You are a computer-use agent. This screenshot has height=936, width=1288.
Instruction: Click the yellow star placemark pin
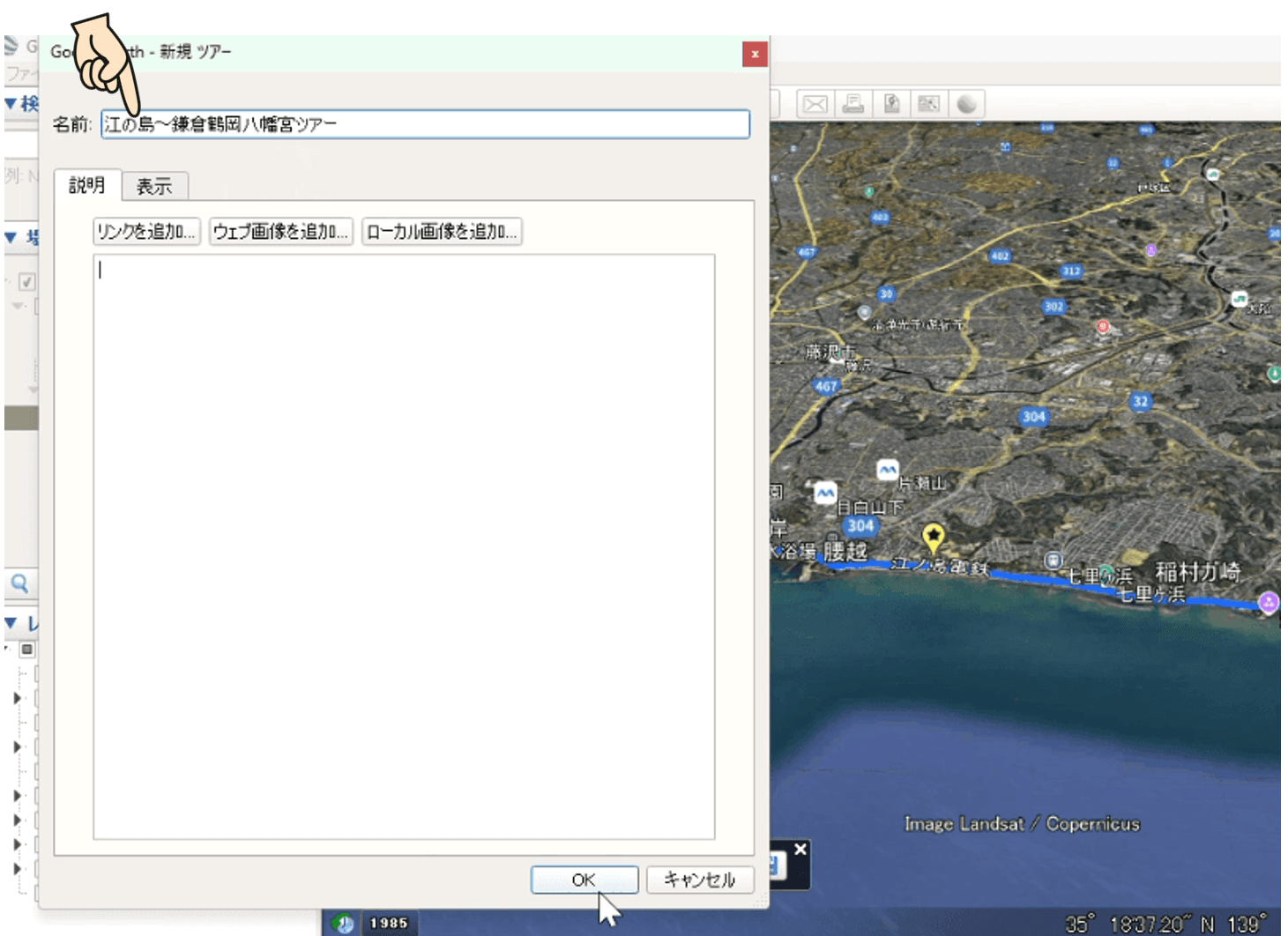[x=933, y=537]
